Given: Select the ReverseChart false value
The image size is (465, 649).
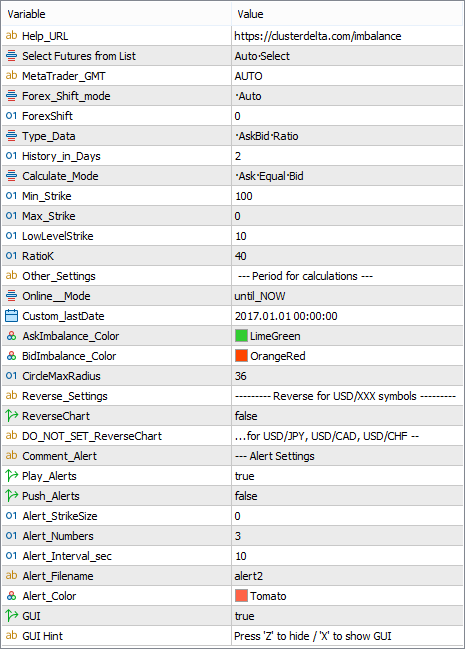Looking at the screenshot, I should (347, 416).
